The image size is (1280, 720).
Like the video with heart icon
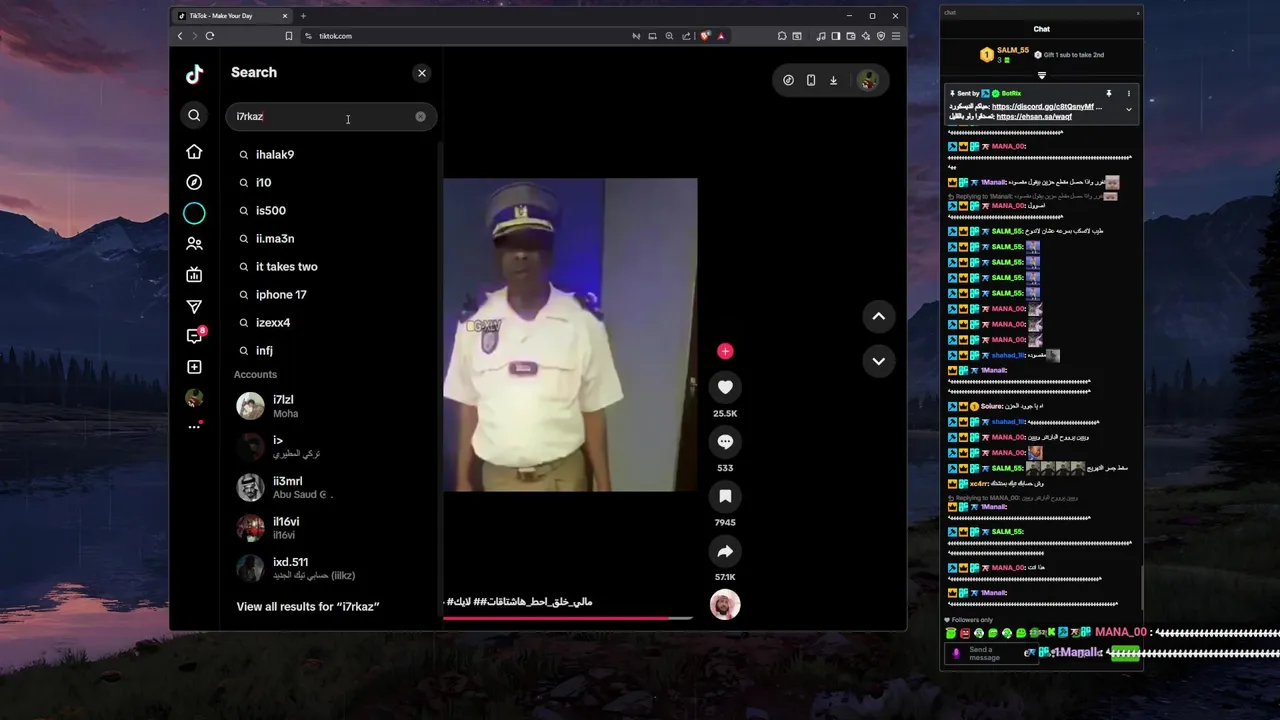[725, 387]
